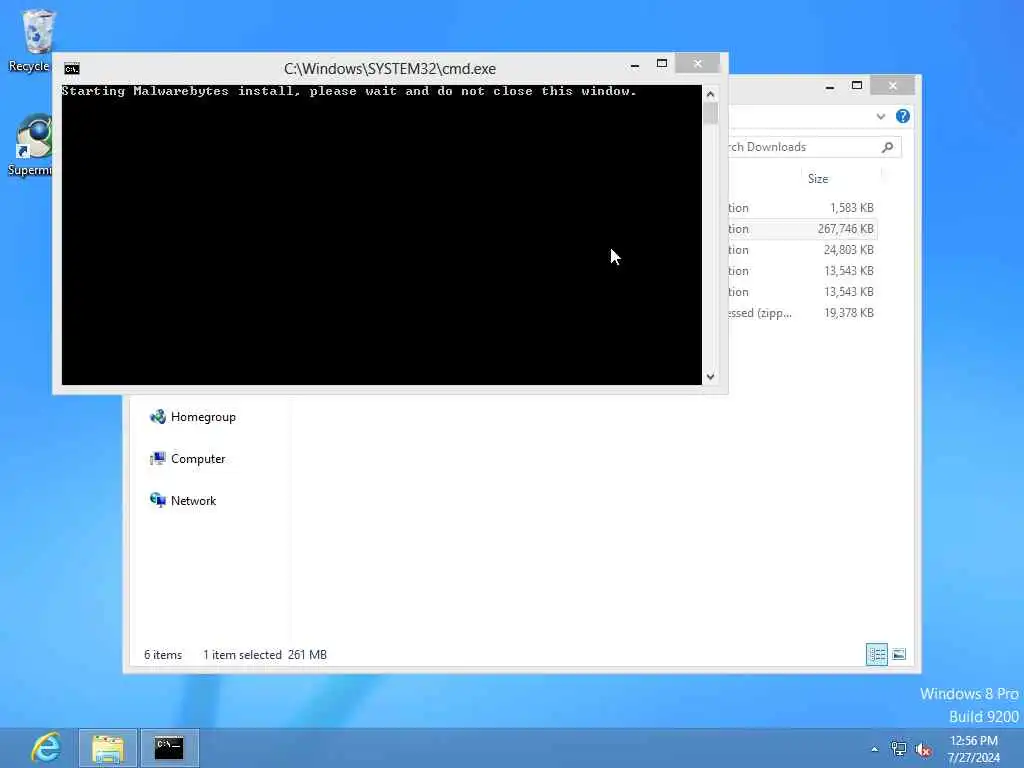Minimize the Downloads Explorer window
Viewport: 1024px width, 768px height.
coord(829,86)
